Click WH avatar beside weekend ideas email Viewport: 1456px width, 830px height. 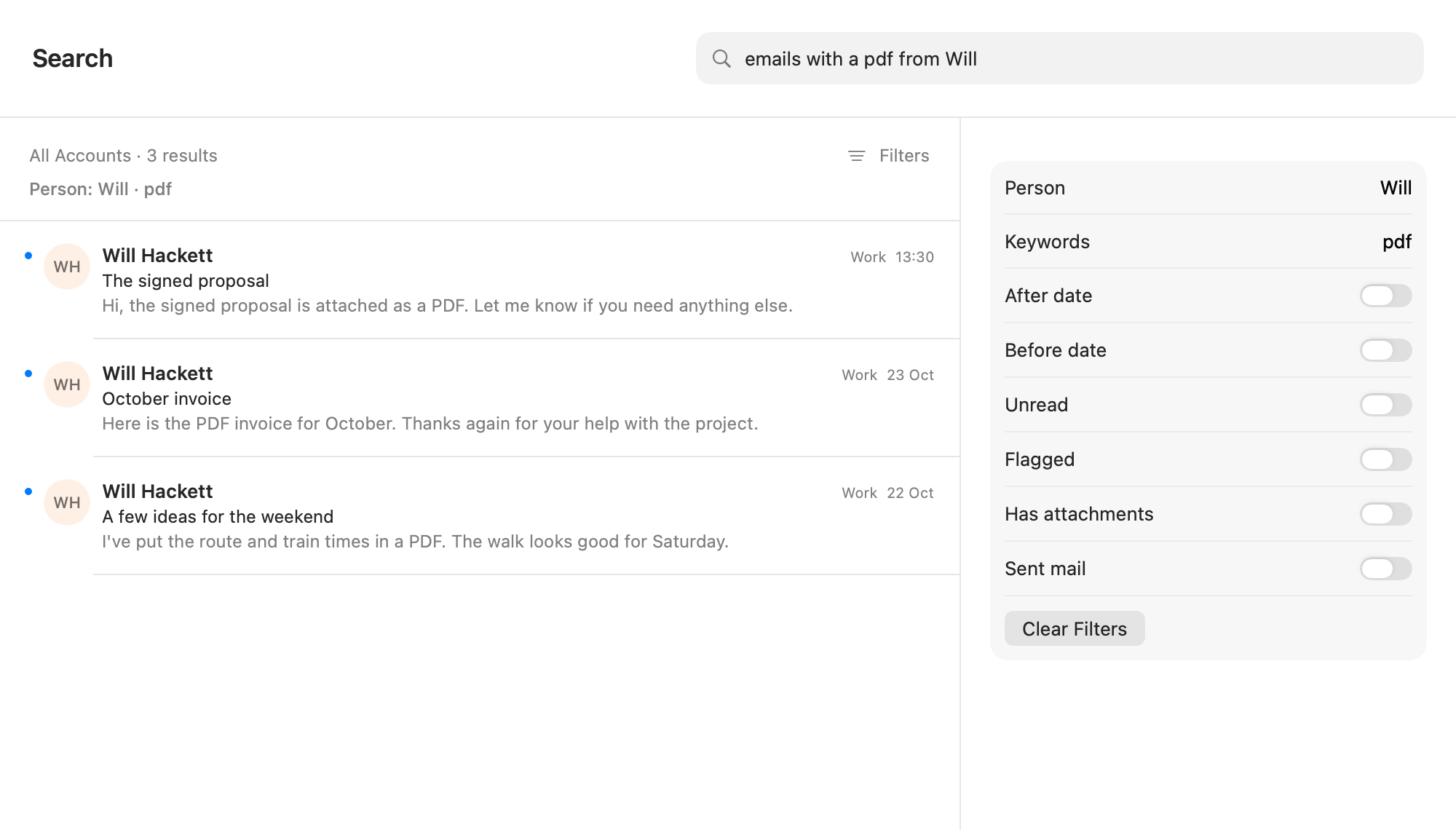click(x=67, y=502)
